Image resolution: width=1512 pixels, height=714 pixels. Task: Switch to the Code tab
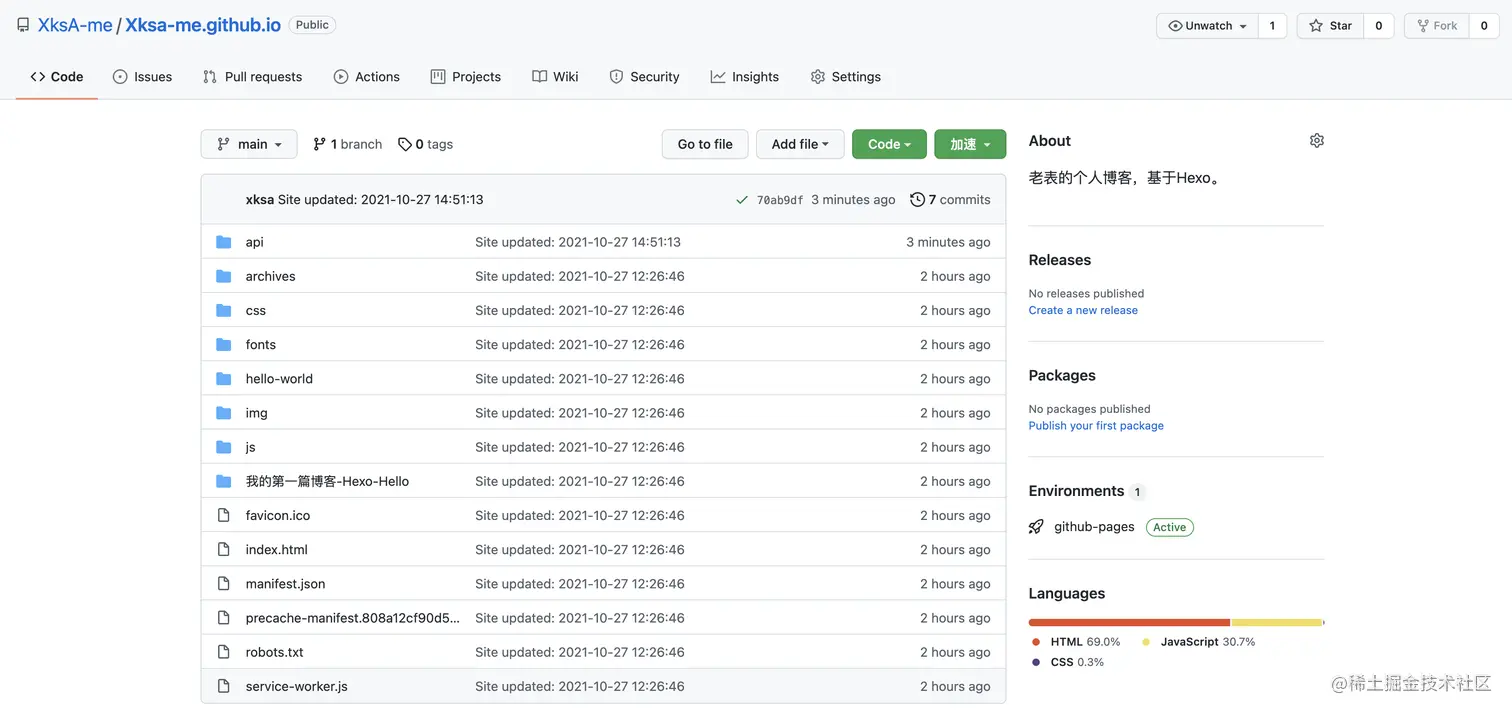(57, 77)
